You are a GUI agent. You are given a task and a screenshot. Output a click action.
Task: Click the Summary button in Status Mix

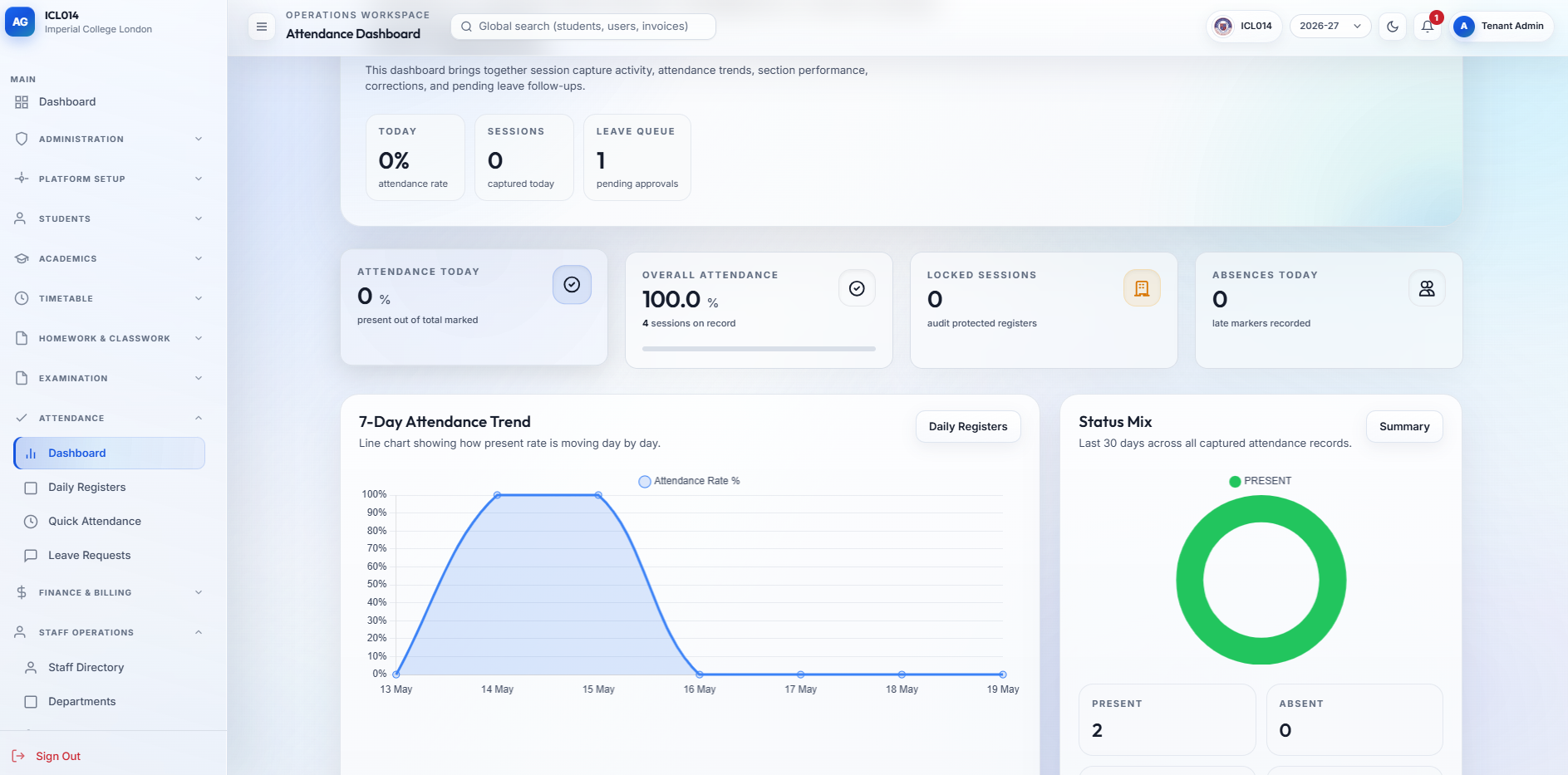(1404, 426)
